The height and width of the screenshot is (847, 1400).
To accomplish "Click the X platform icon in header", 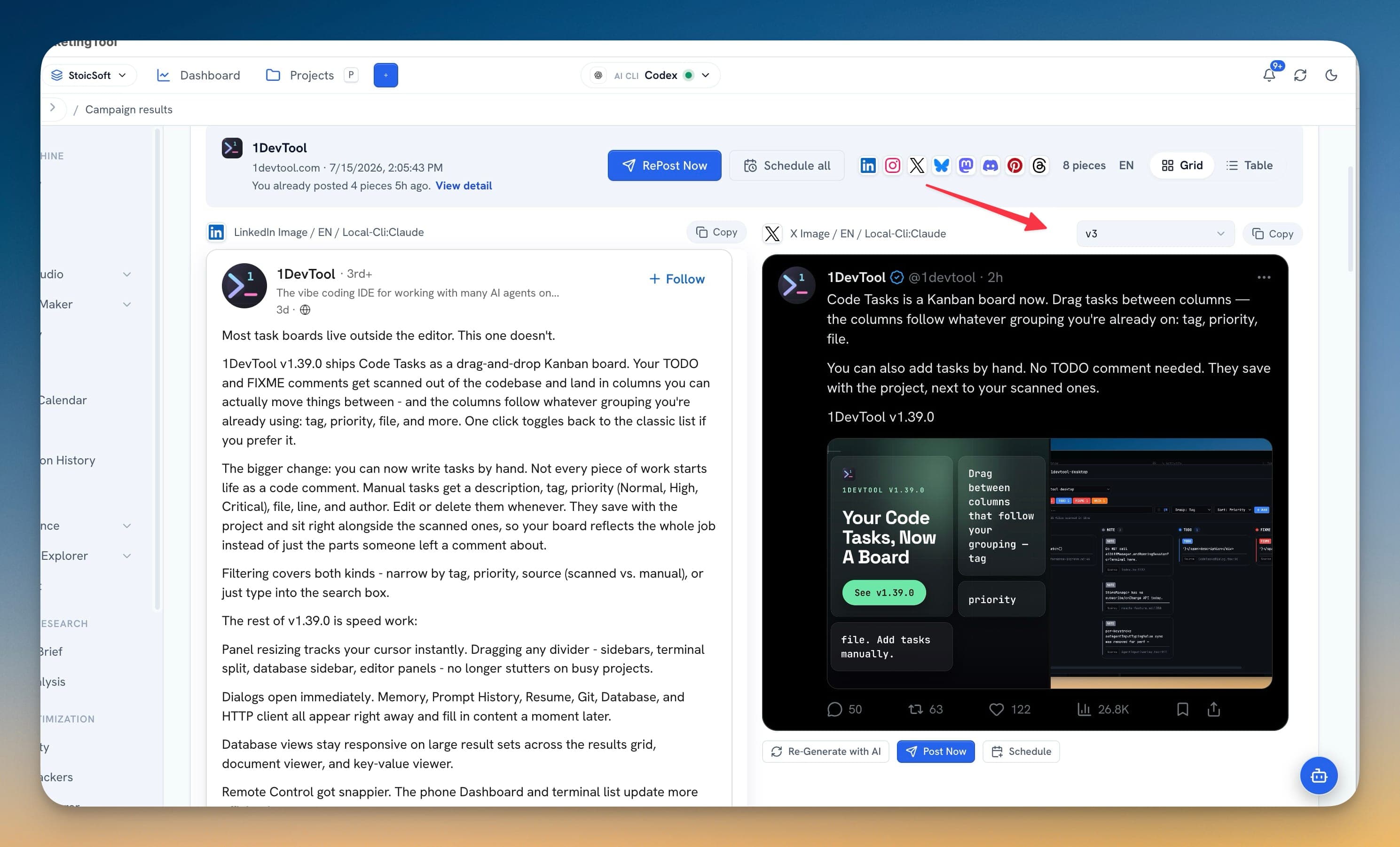I will 916,165.
